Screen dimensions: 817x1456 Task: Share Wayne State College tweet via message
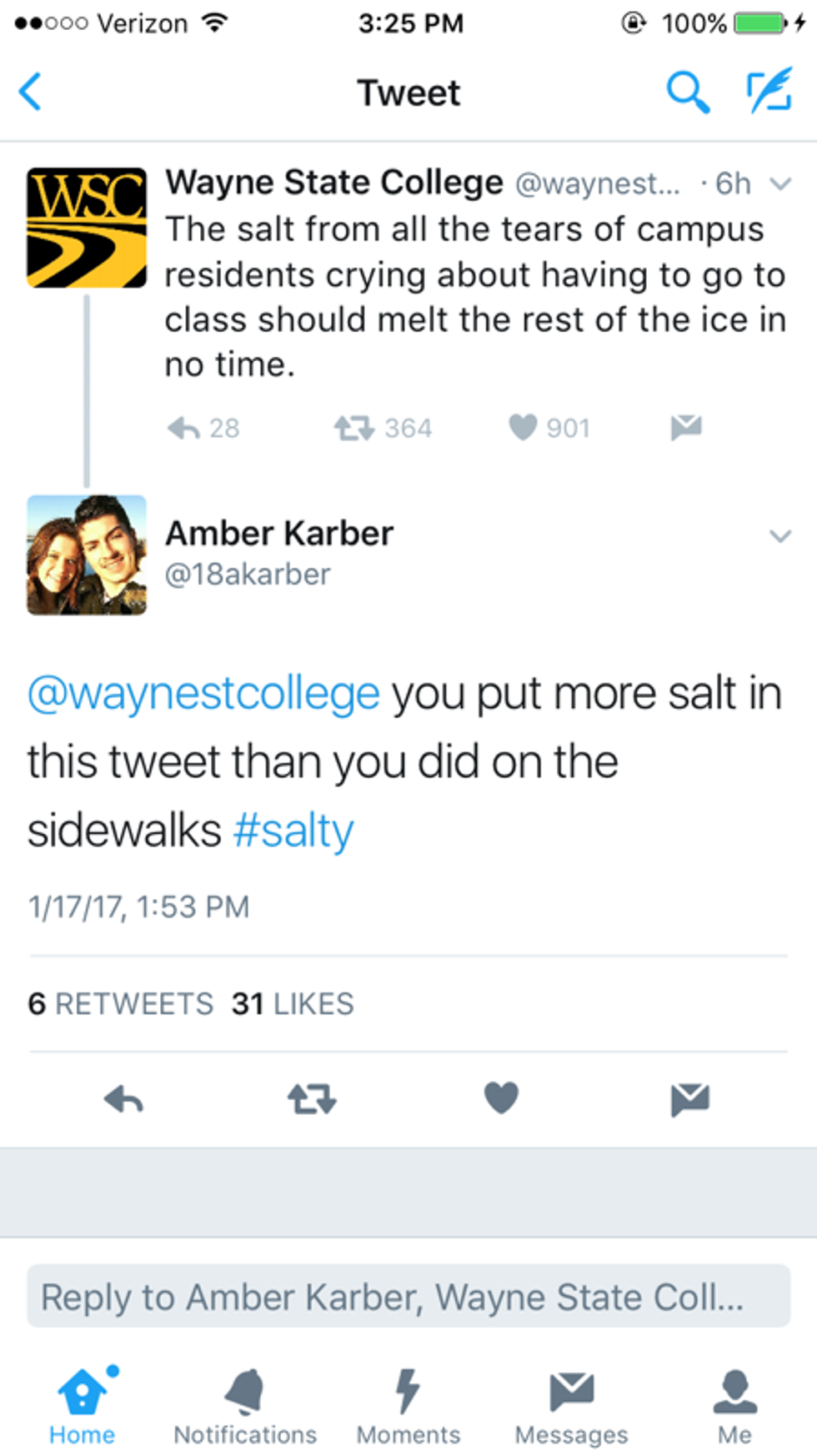coord(686,427)
